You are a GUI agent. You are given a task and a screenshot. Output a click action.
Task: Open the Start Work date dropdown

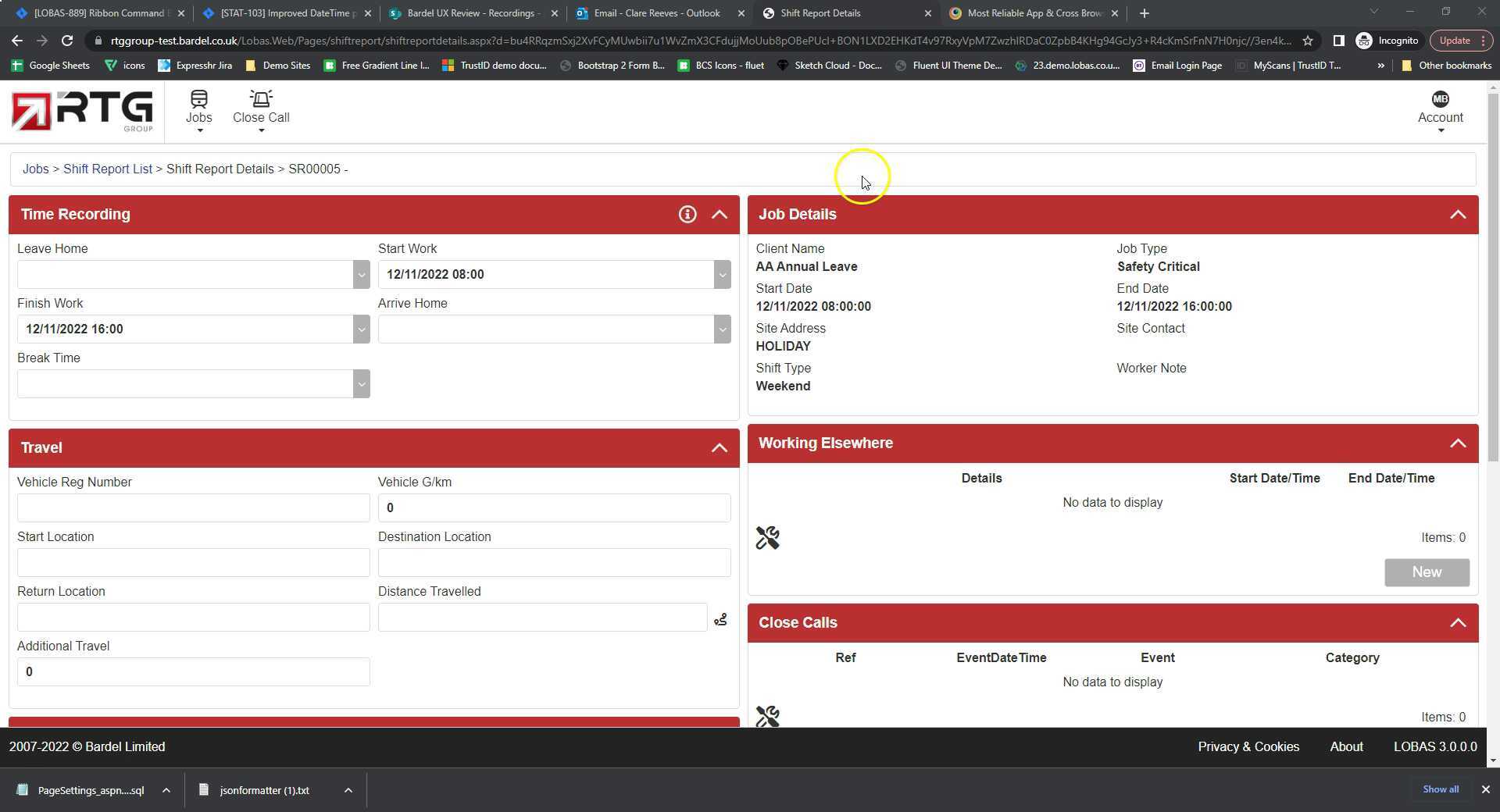pyautogui.click(x=722, y=275)
